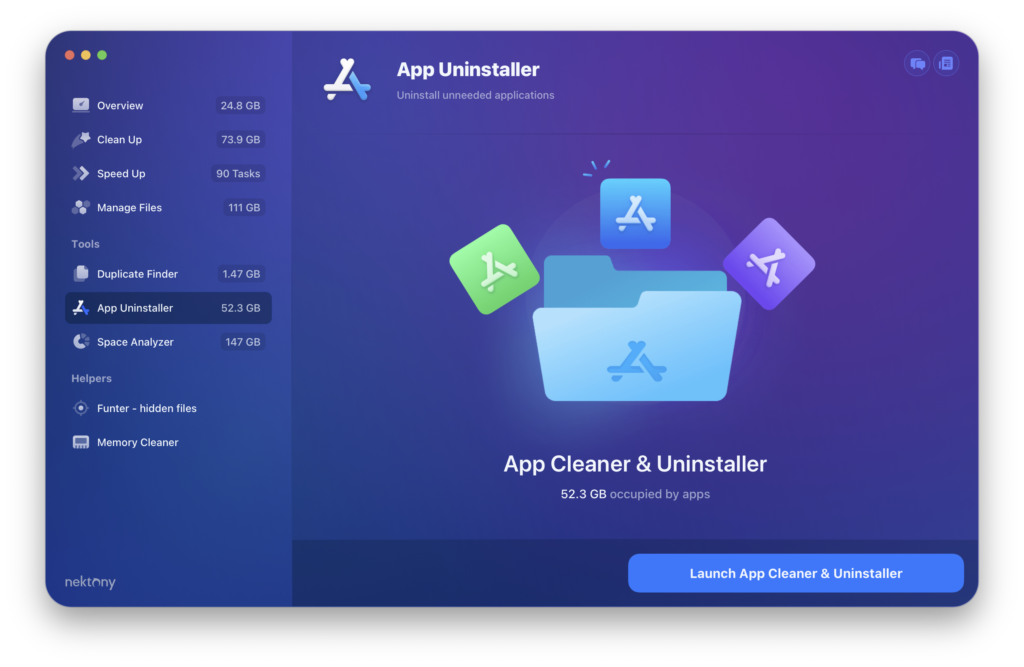Switch to Space Analyzer in sidebar
This screenshot has height=667, width=1024.
tap(135, 342)
